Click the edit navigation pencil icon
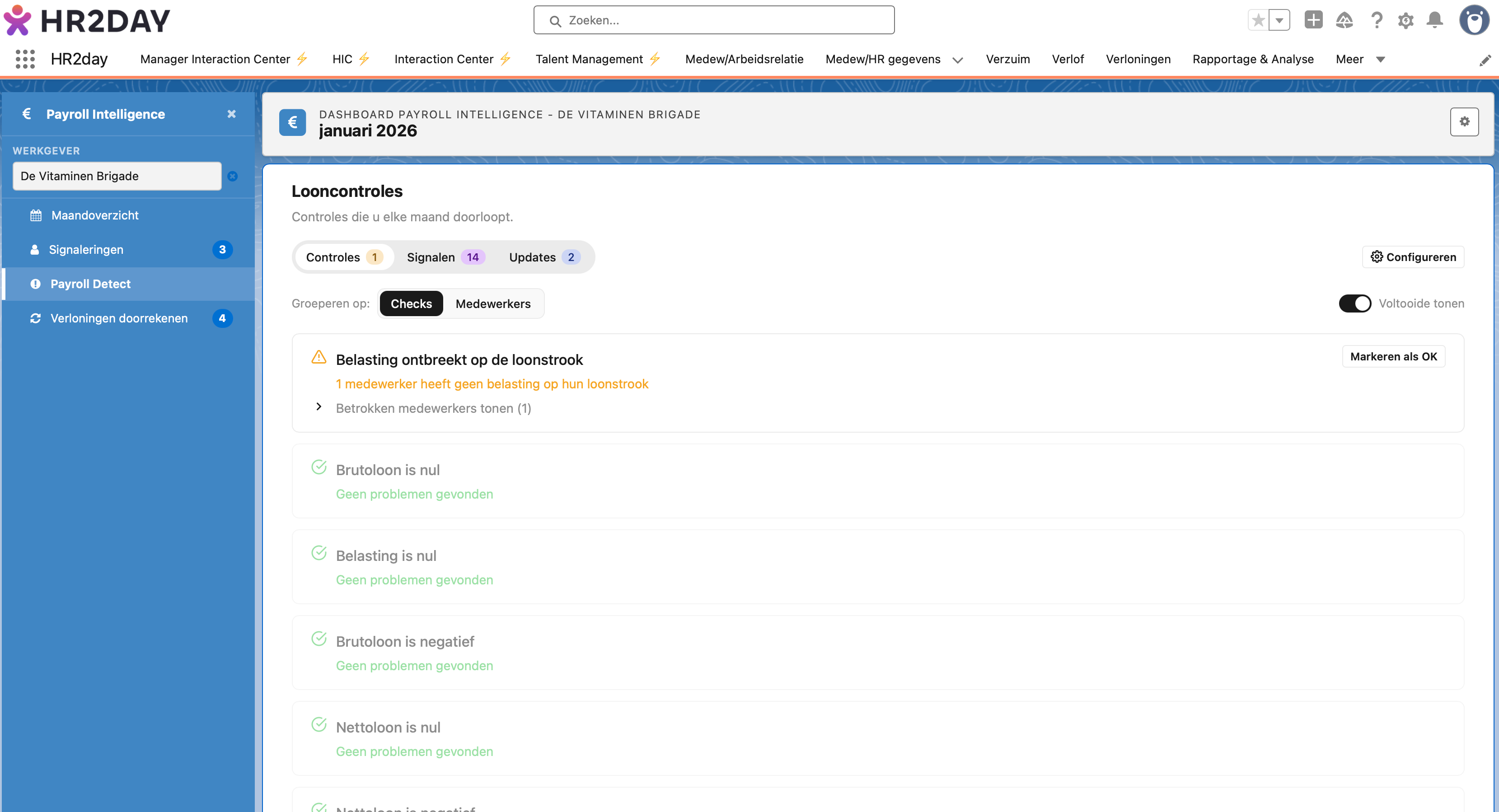 coord(1485,60)
